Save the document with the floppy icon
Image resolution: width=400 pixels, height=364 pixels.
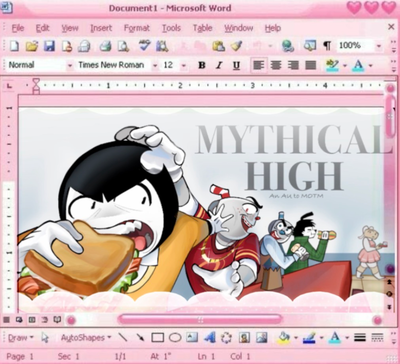pos(49,46)
